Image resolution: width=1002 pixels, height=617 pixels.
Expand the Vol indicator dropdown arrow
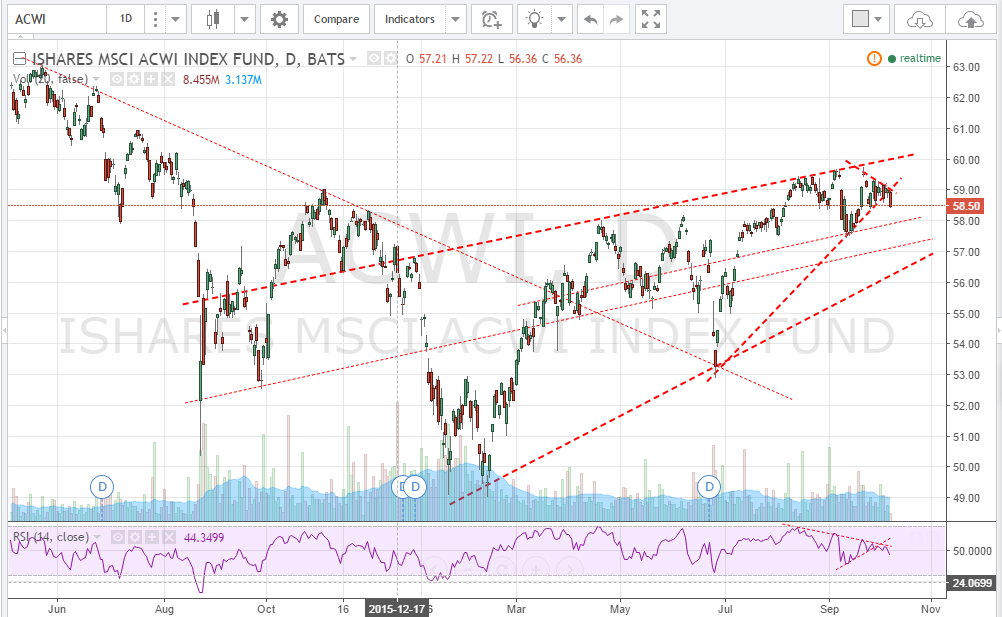[x=96, y=79]
